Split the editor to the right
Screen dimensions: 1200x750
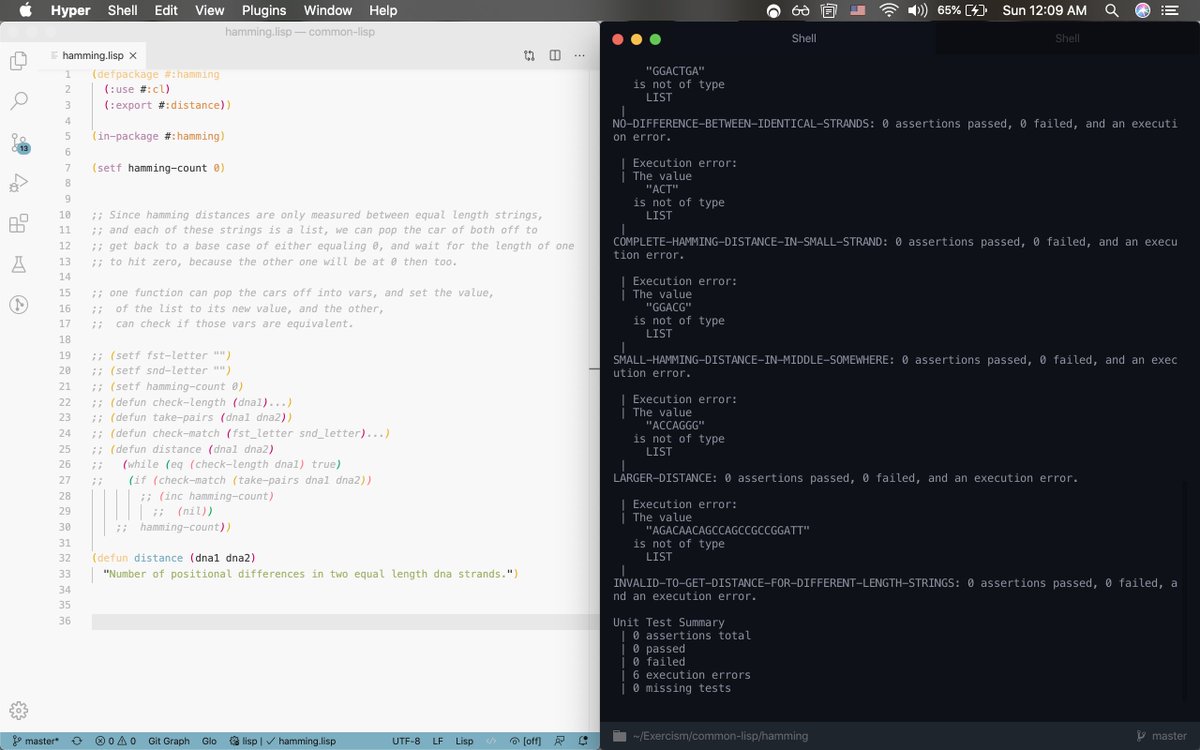click(x=555, y=56)
